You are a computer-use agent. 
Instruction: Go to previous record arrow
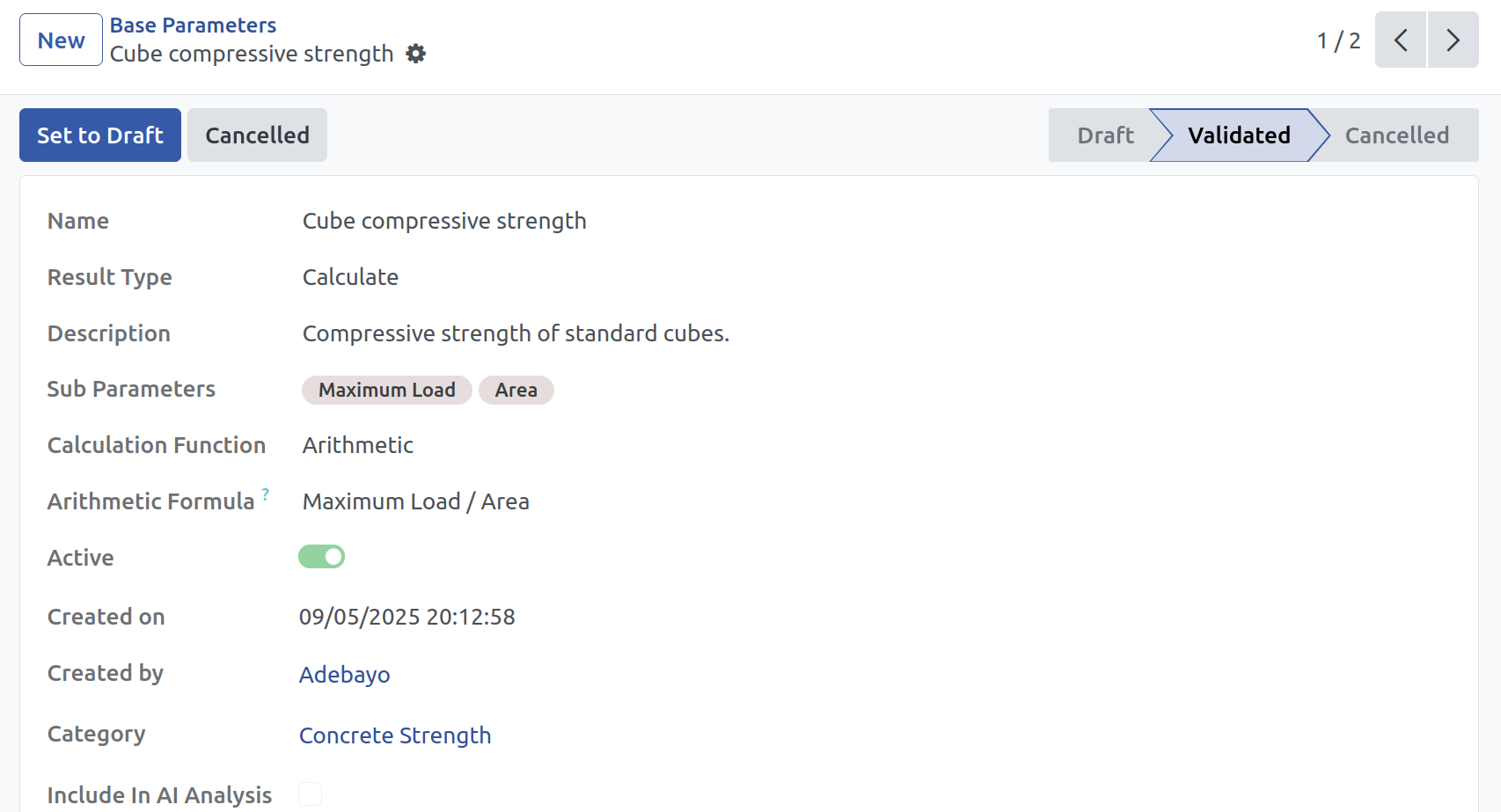tap(1401, 40)
